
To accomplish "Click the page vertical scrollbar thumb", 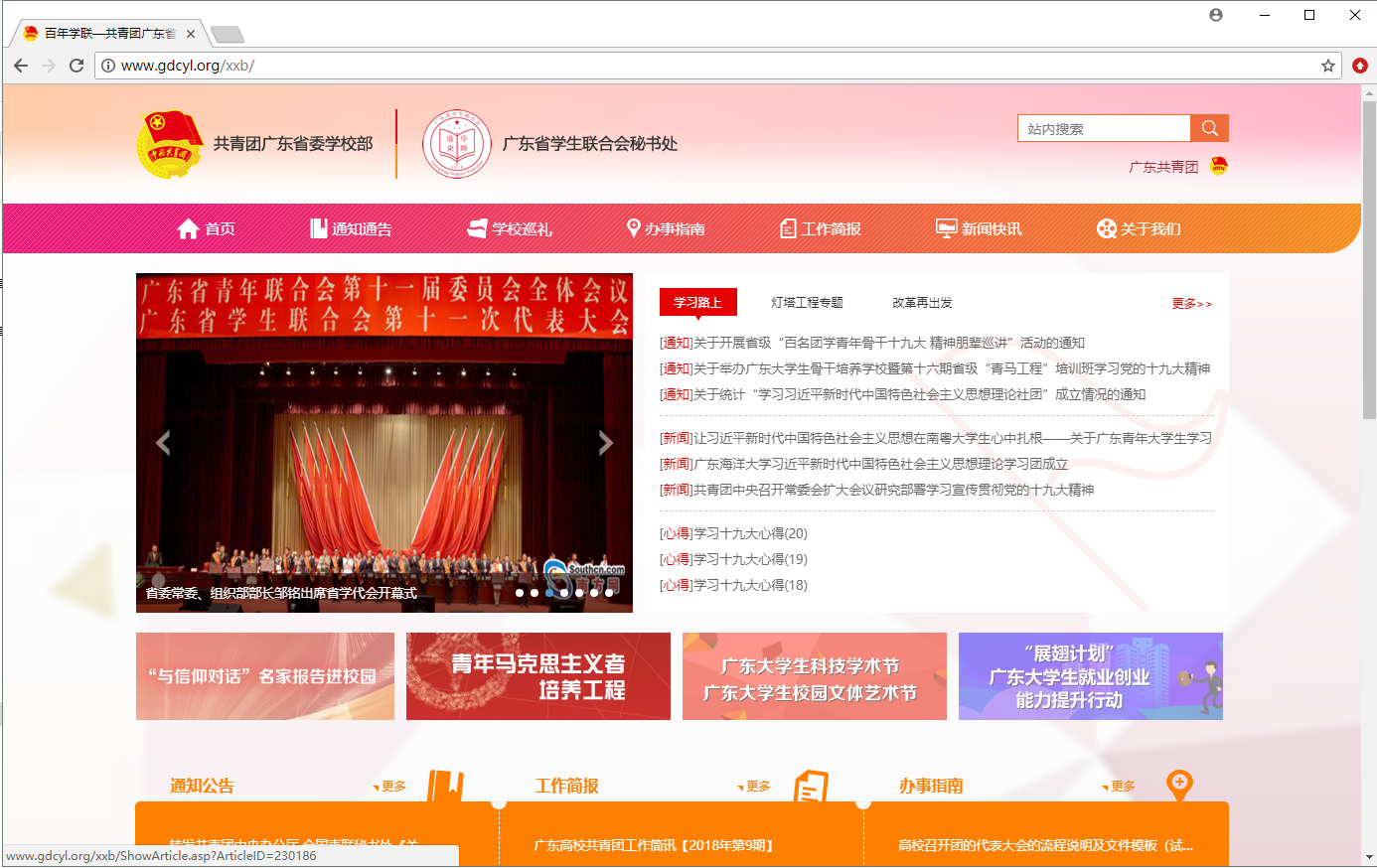I will click(x=1369, y=258).
